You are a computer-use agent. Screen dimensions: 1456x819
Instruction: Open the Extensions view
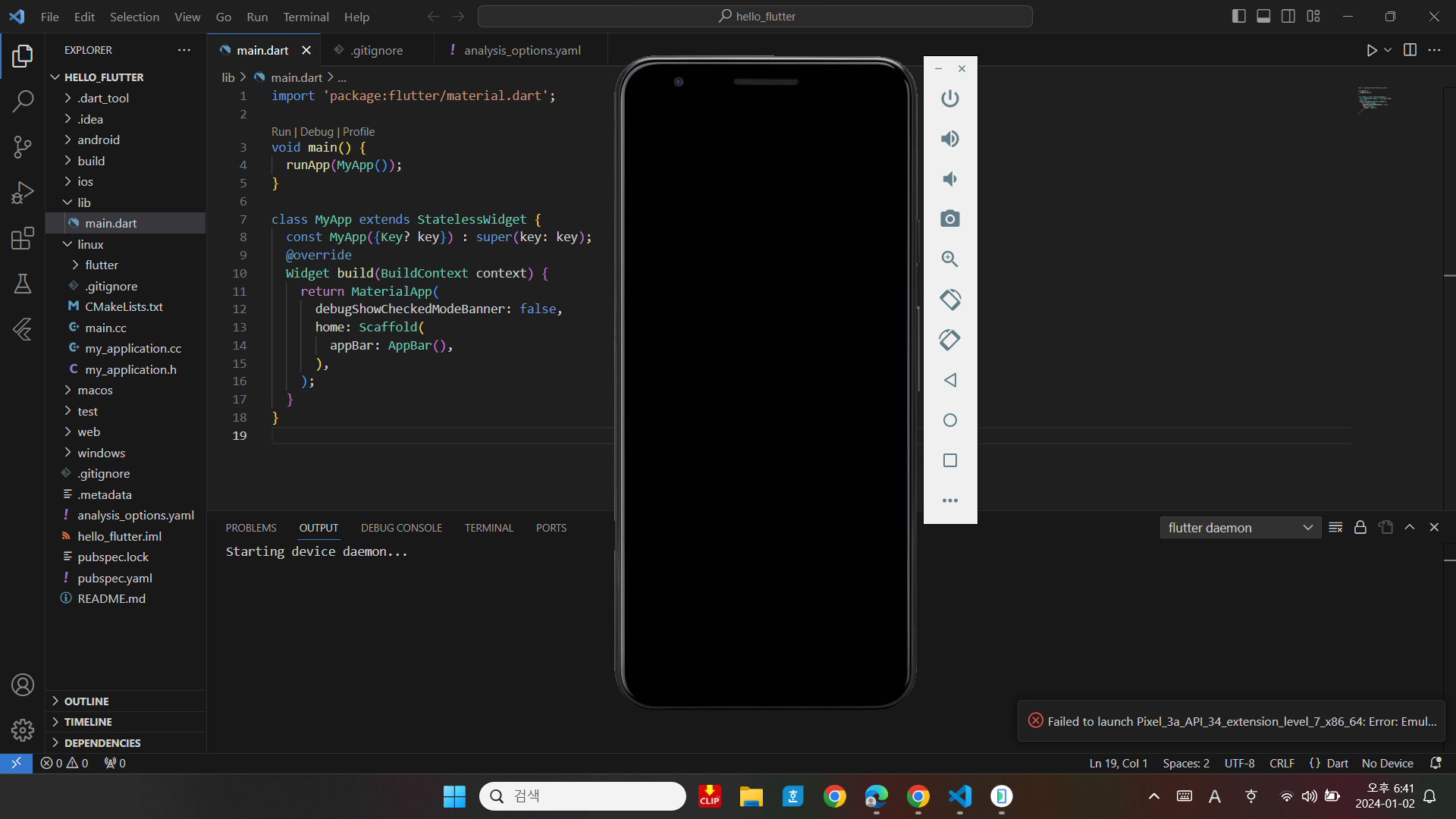pos(23,239)
